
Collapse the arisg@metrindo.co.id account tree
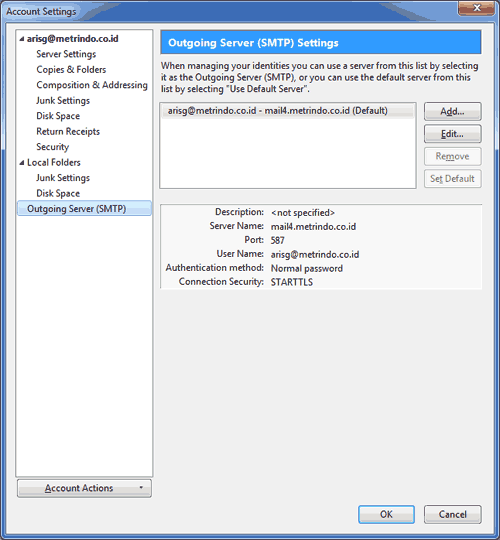(22, 39)
